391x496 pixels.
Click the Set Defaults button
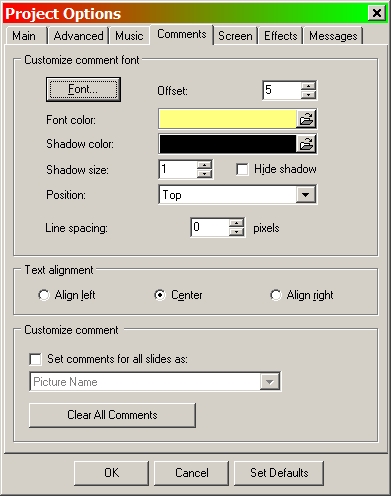279,473
